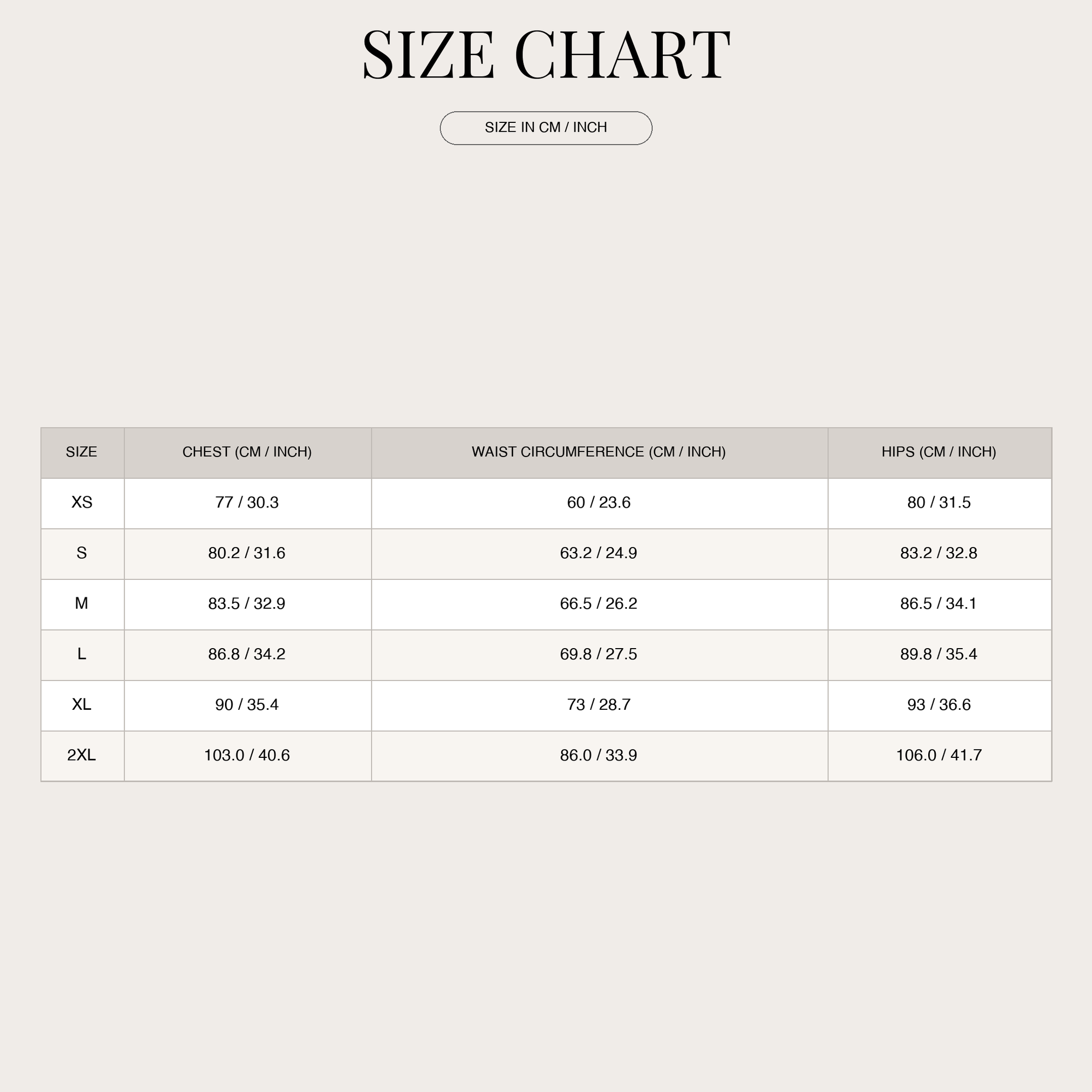Select the HIPS (CM / INCH) column header
This screenshot has height=1092, width=1092.
click(939, 452)
